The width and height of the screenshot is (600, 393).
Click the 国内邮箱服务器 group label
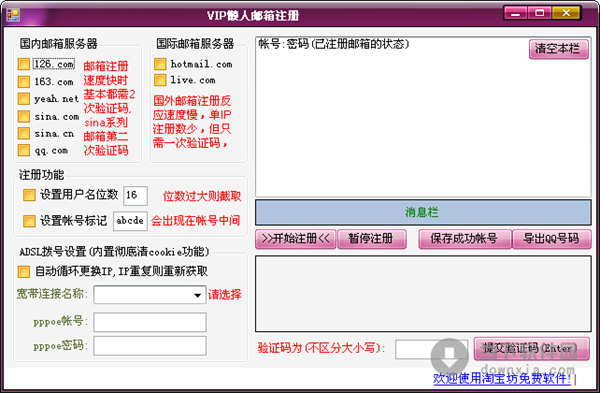[59, 44]
